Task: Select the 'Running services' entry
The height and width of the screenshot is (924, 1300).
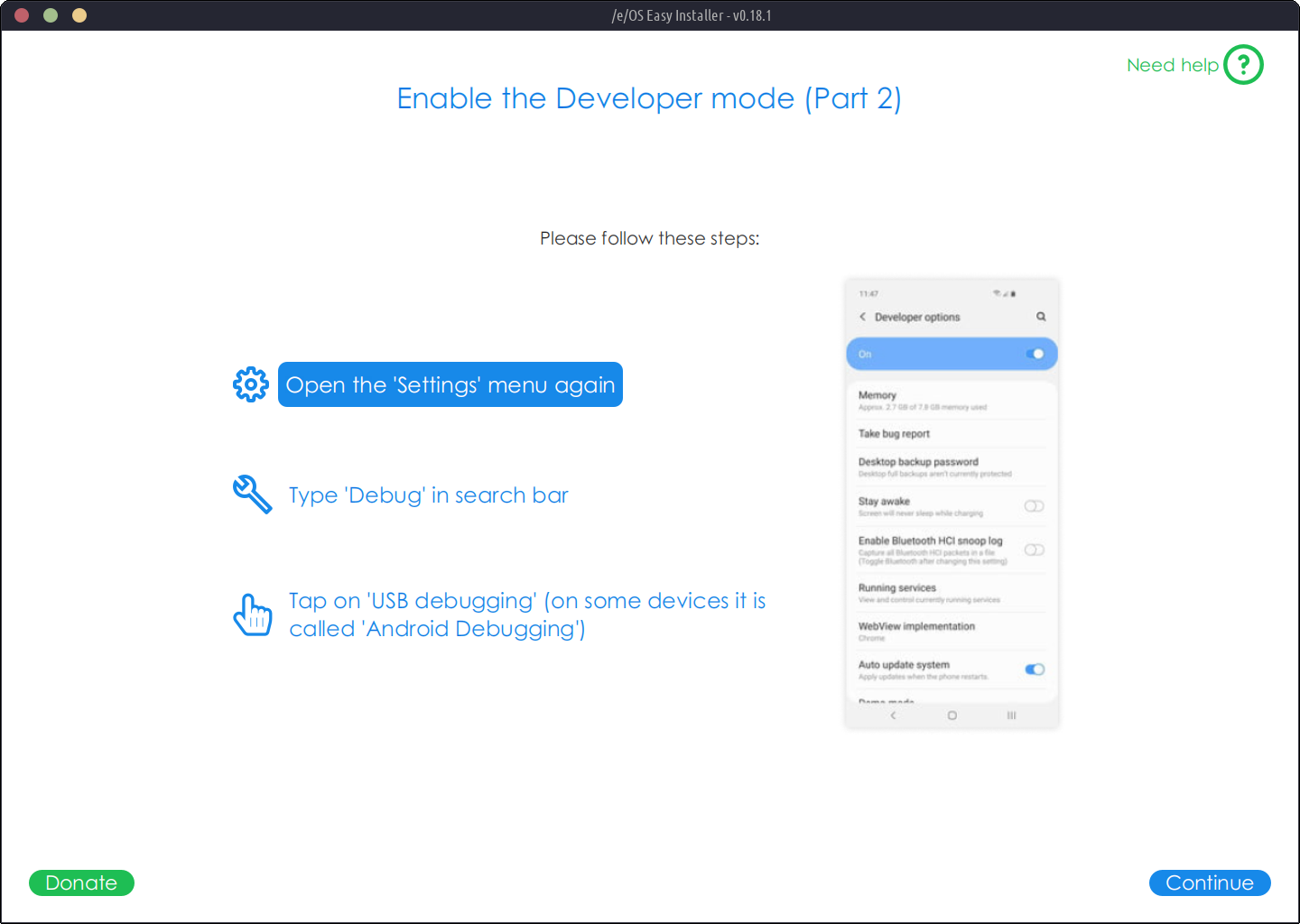Action: click(897, 588)
